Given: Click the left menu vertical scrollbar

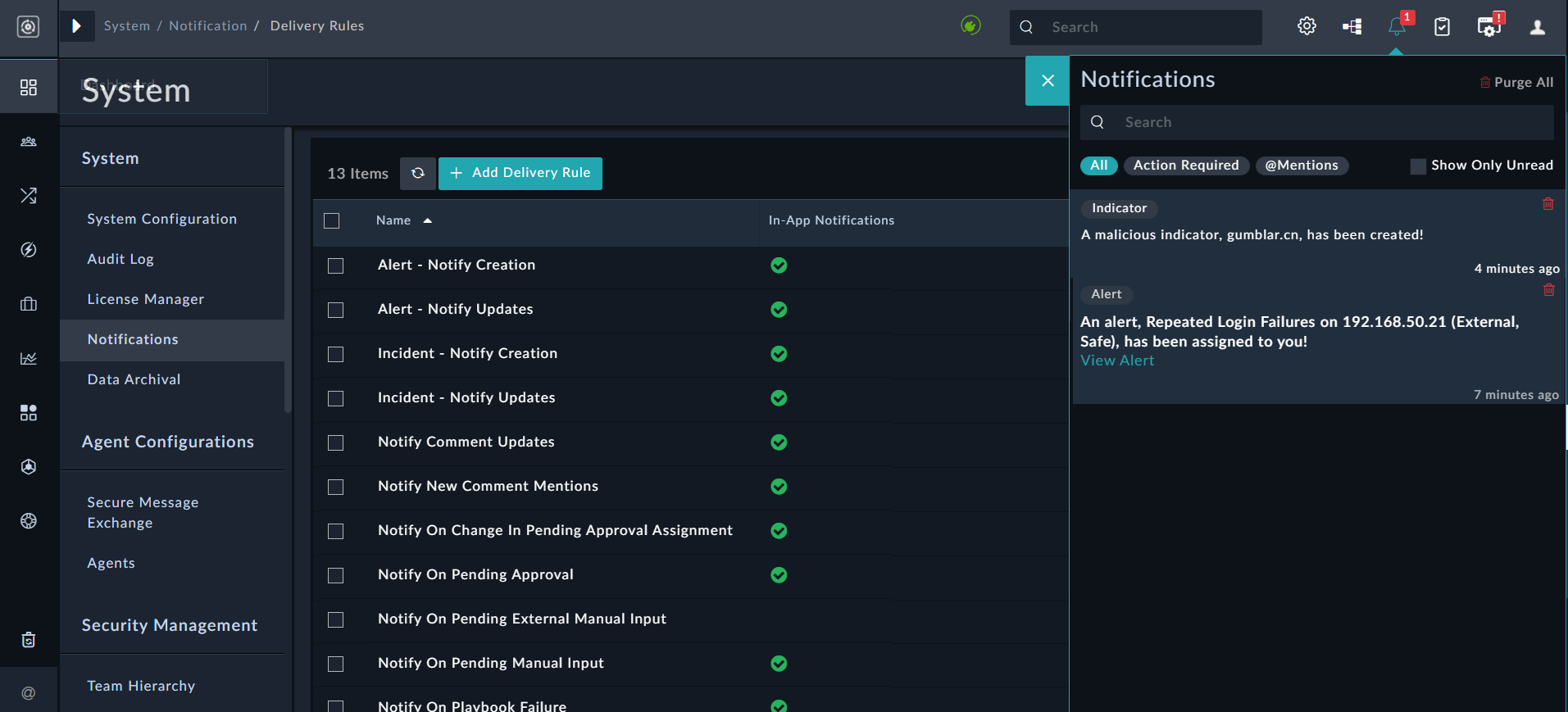Looking at the screenshot, I should [288, 270].
